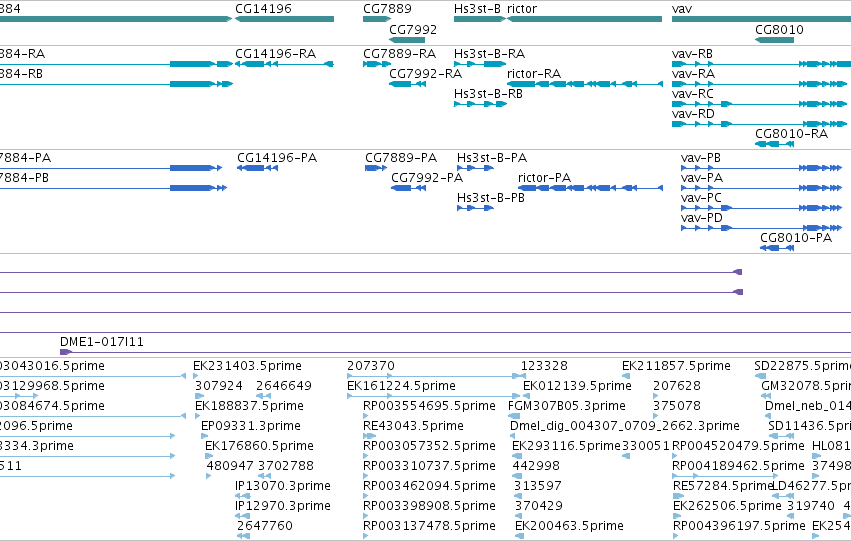851x541 pixels.
Task: Select the 2646649 feature label
Action: coord(284,386)
